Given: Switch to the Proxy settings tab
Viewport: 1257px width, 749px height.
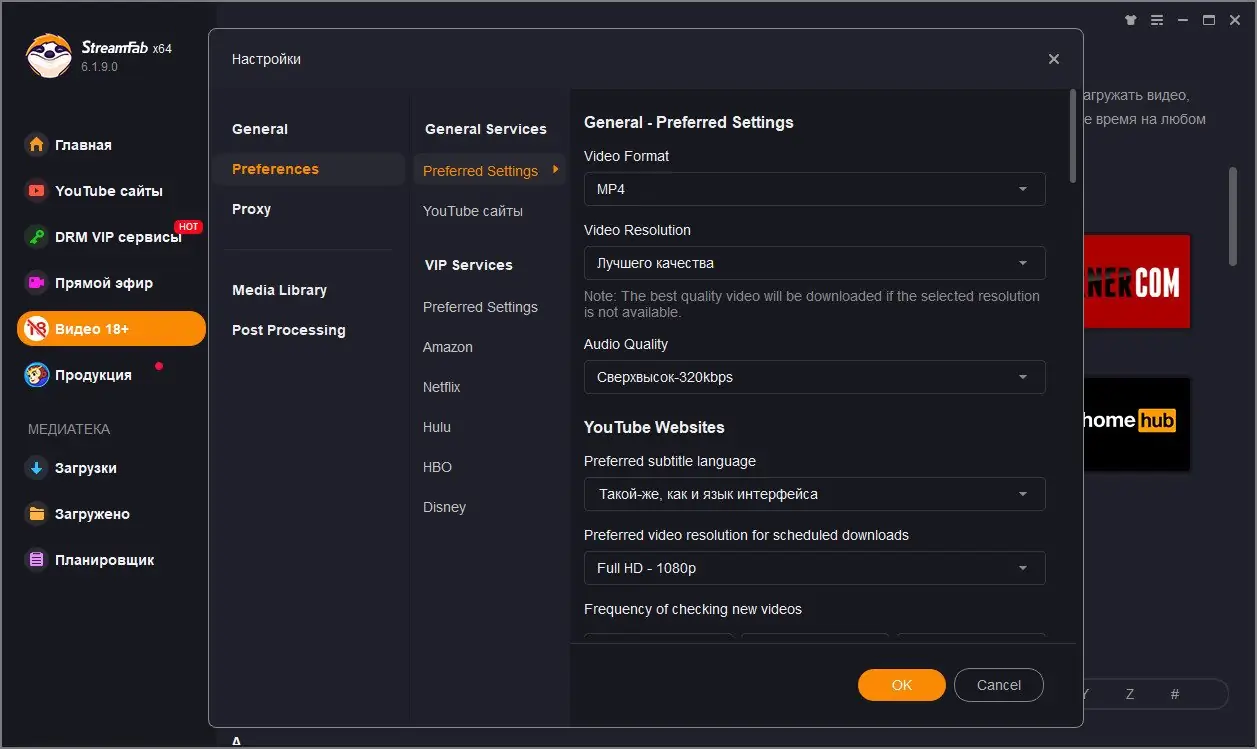Looking at the screenshot, I should point(251,209).
